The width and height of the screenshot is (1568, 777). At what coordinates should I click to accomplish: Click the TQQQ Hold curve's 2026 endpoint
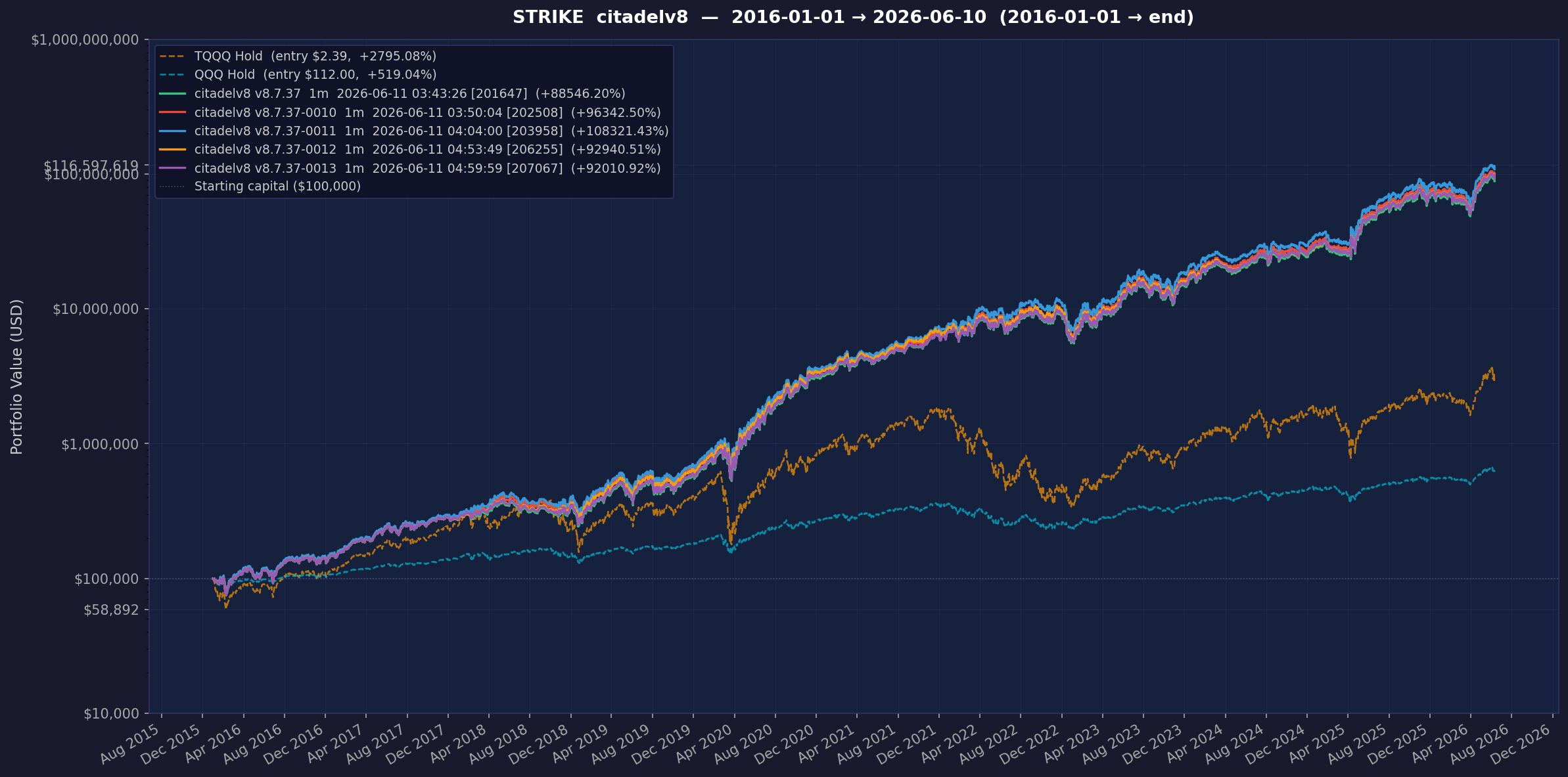coord(1494,379)
